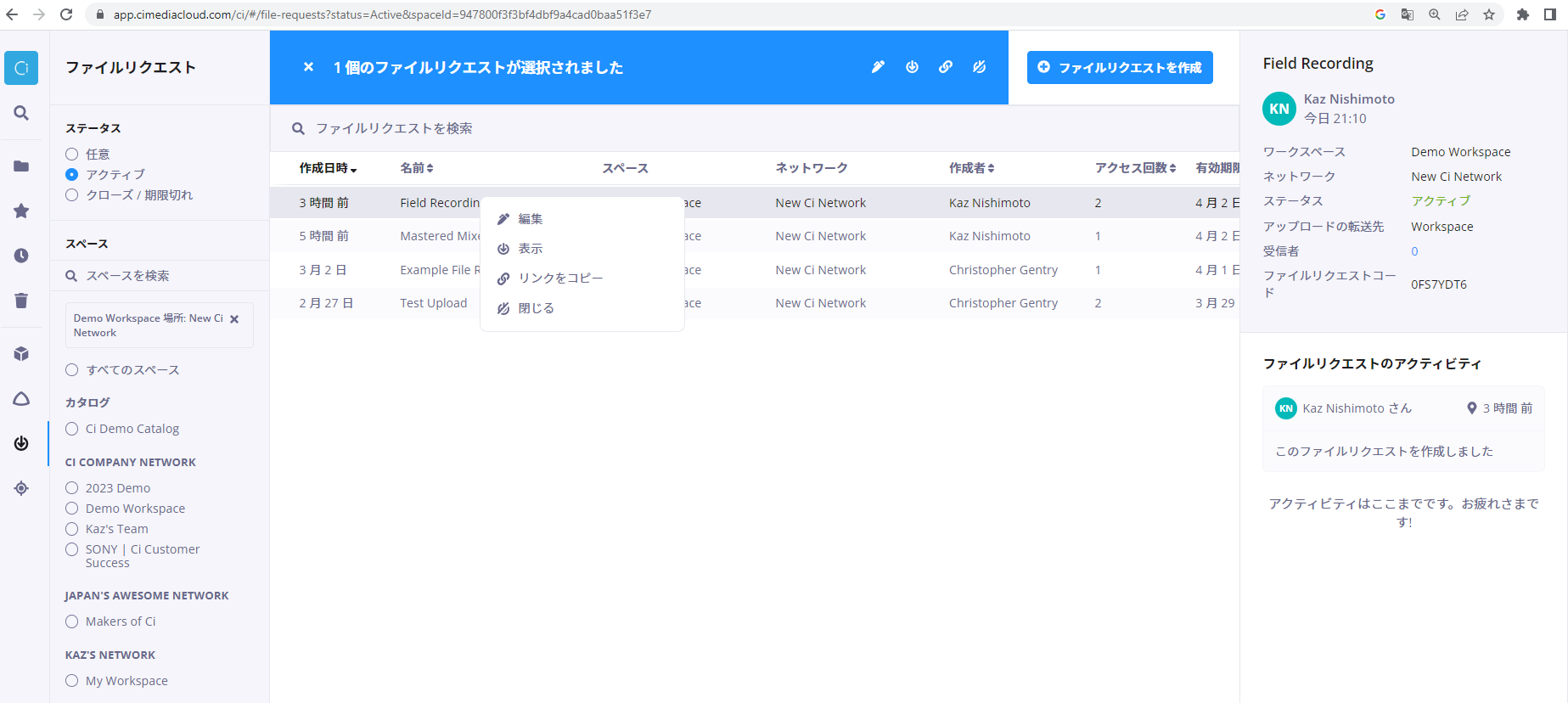Bookmark page with star icon
The width and height of the screenshot is (1568, 703).
[x=1489, y=14]
